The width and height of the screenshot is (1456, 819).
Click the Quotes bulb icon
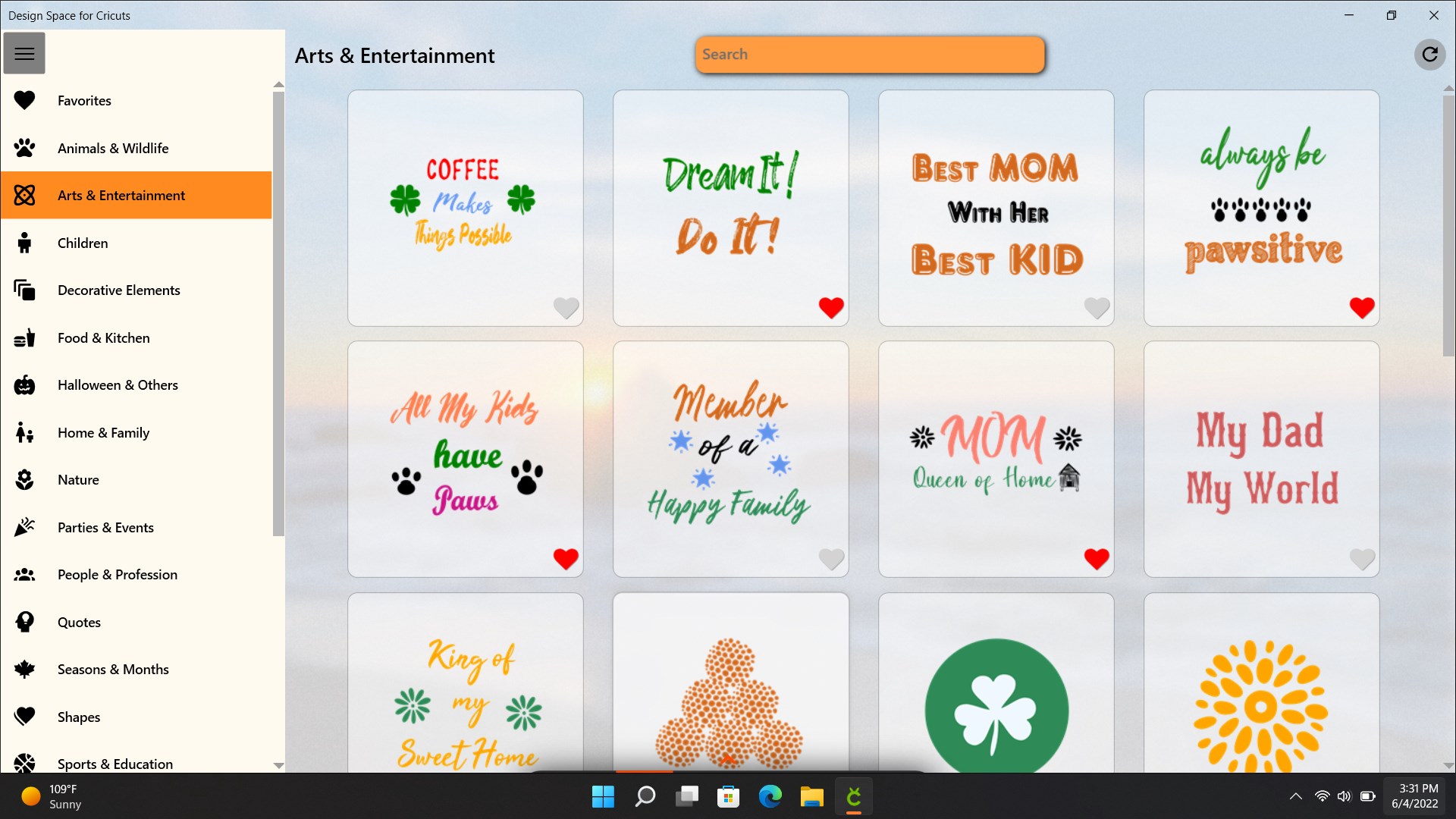click(x=24, y=622)
